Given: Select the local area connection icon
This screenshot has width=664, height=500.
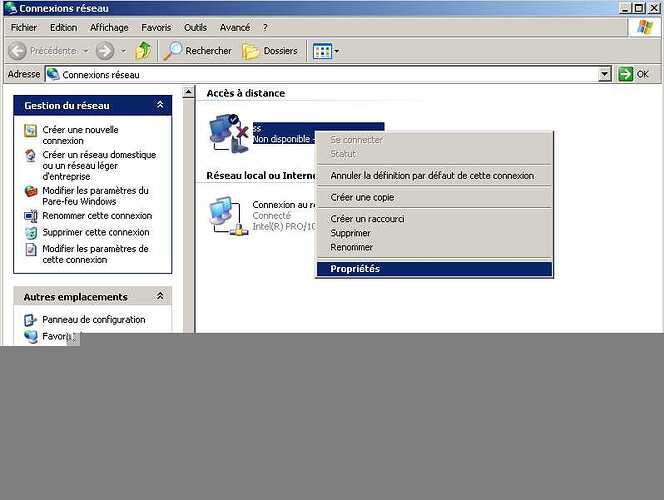Looking at the screenshot, I should coord(226,215).
